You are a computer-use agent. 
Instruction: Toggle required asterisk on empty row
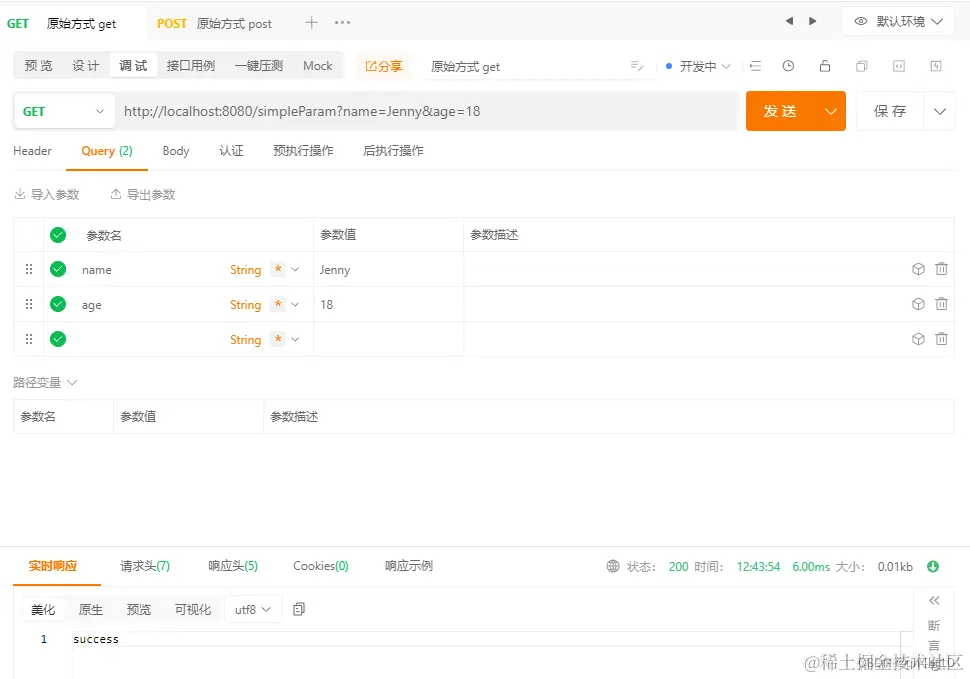278,339
